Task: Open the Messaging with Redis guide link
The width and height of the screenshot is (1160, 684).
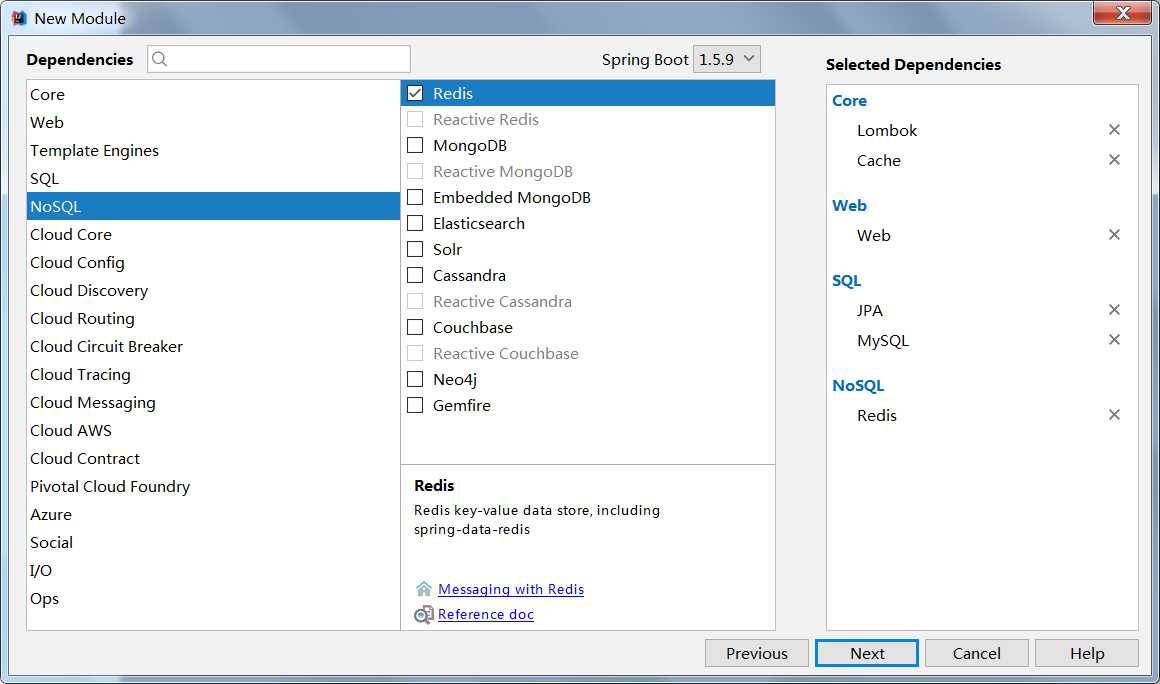Action: (x=511, y=589)
